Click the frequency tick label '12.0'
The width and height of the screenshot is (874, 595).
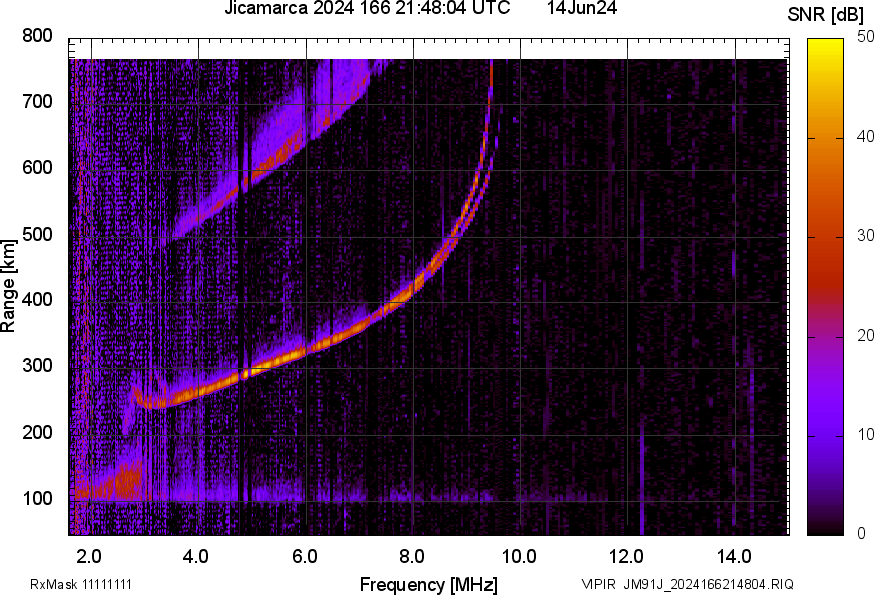627,557
